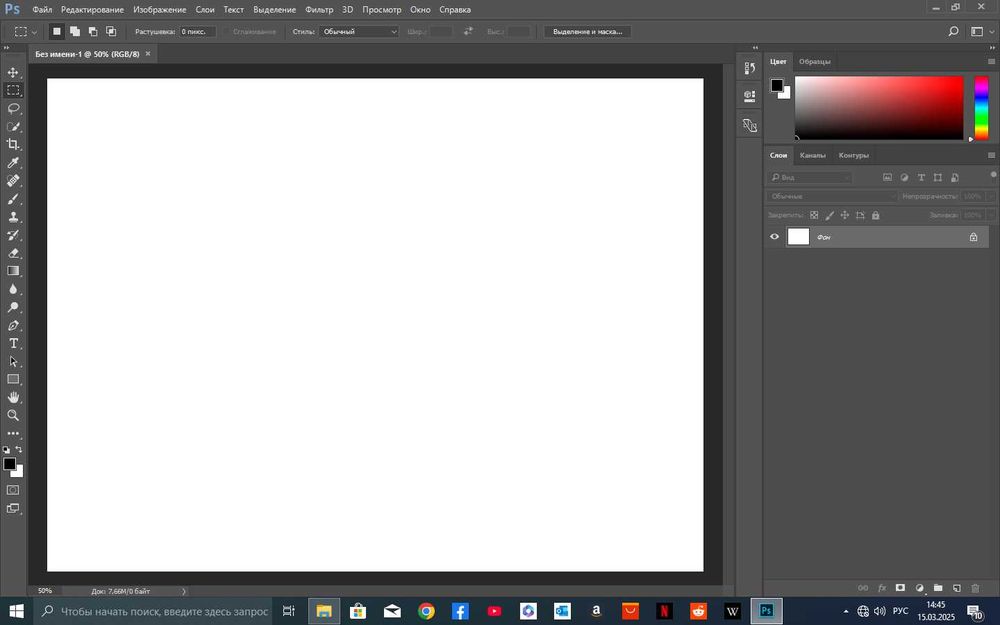The width and height of the screenshot is (1000, 625).
Task: Open Chrome from the Windows taskbar
Action: (426, 610)
